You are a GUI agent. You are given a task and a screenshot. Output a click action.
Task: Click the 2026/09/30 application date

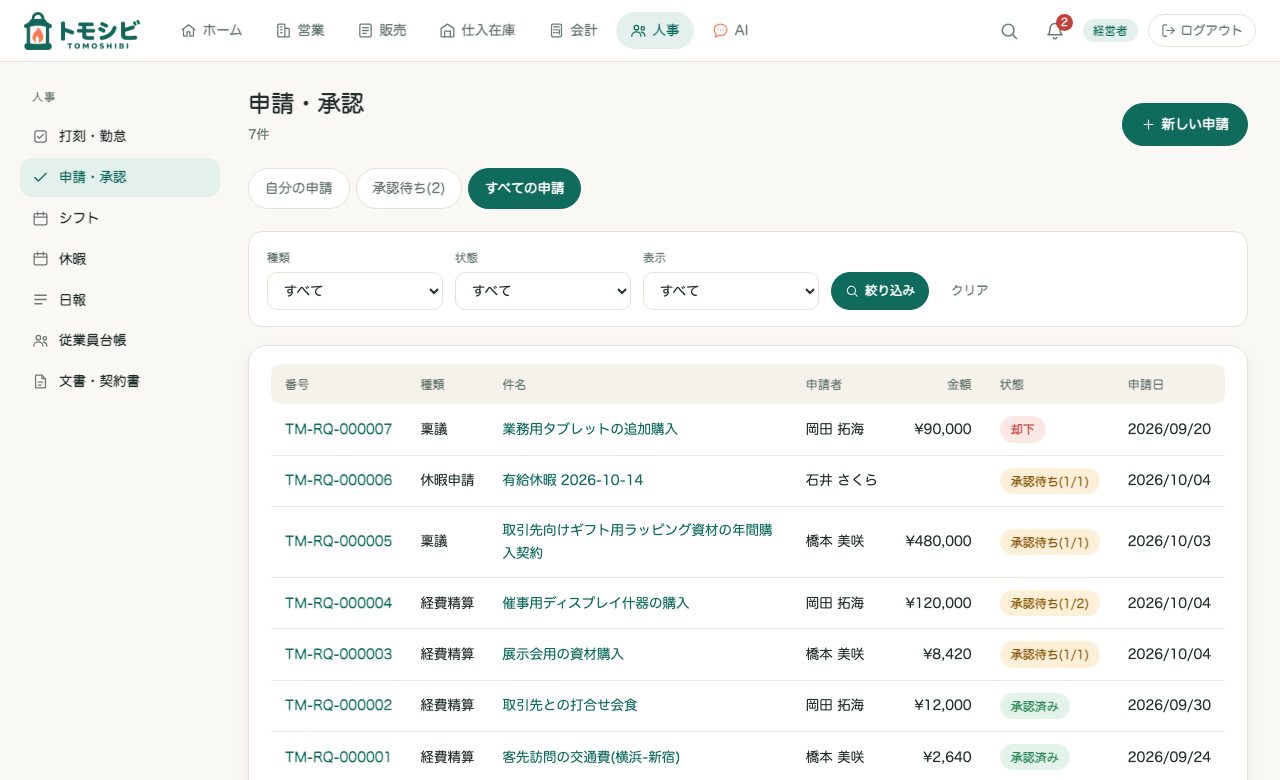tap(1169, 705)
